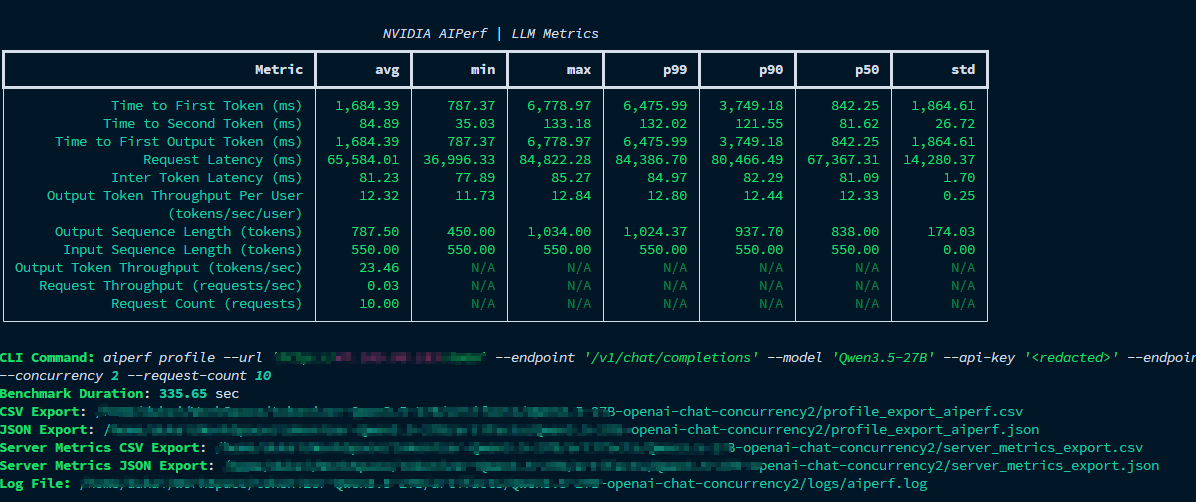Click the 'Time to Second Token (ms)' row label
1196x502 pixels.
click(x=203, y=124)
